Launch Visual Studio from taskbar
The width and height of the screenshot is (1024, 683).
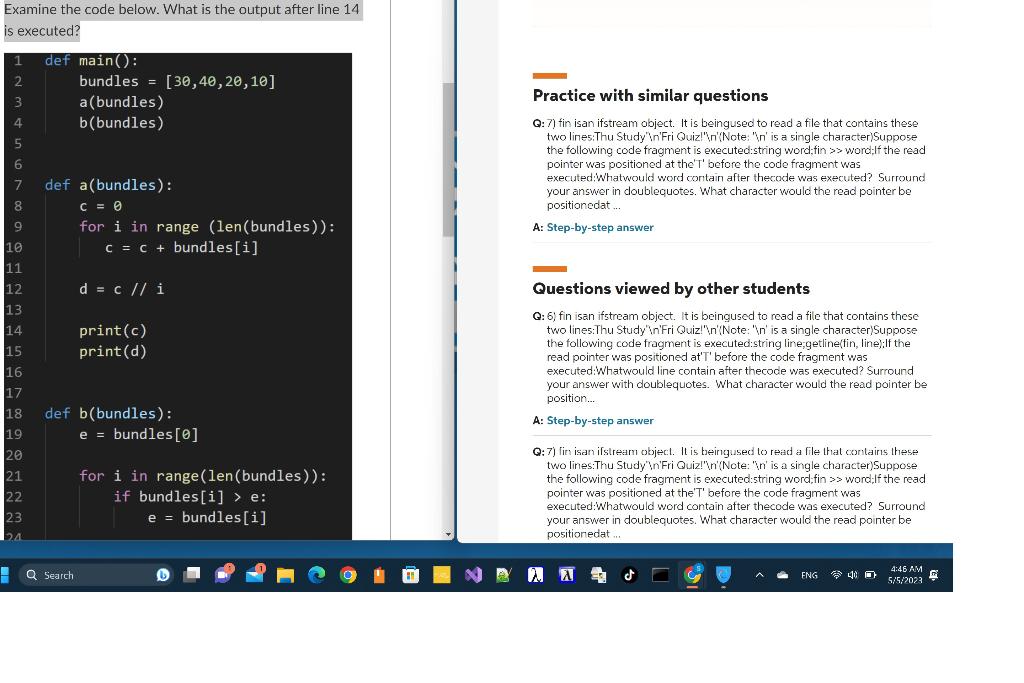point(473,575)
